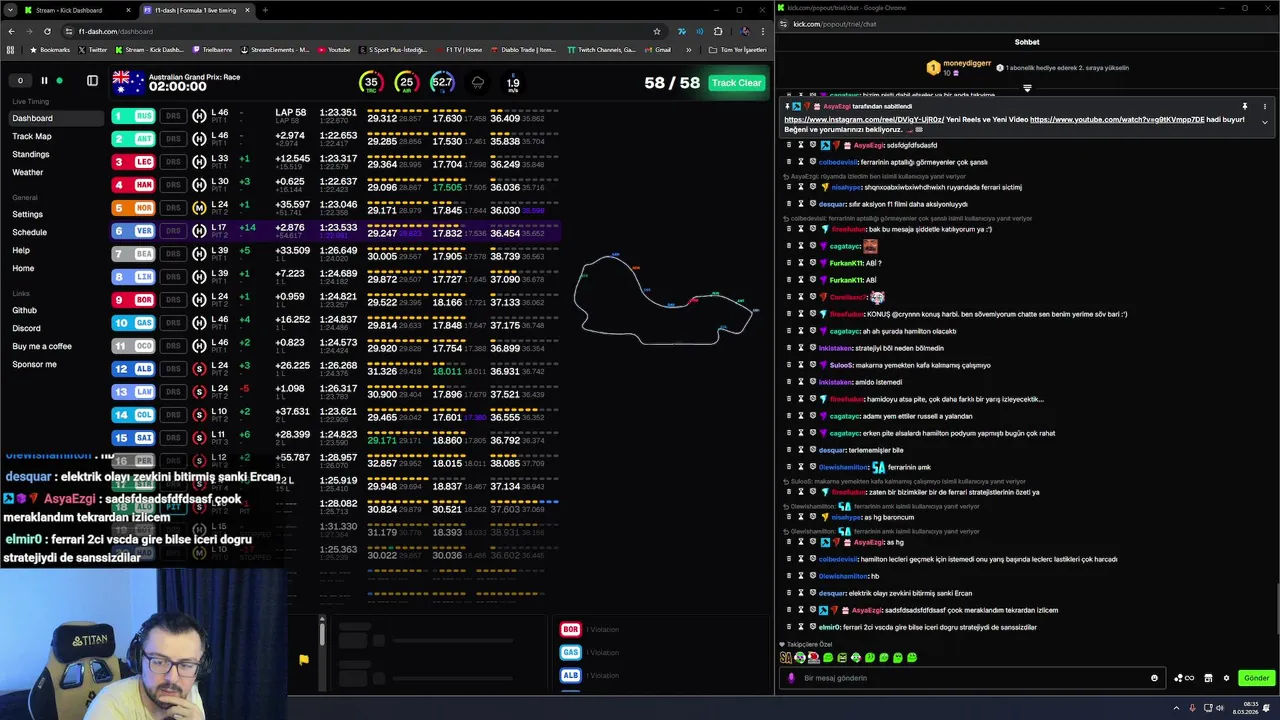
Task: Pause the live timing playback
Action: coord(44,81)
